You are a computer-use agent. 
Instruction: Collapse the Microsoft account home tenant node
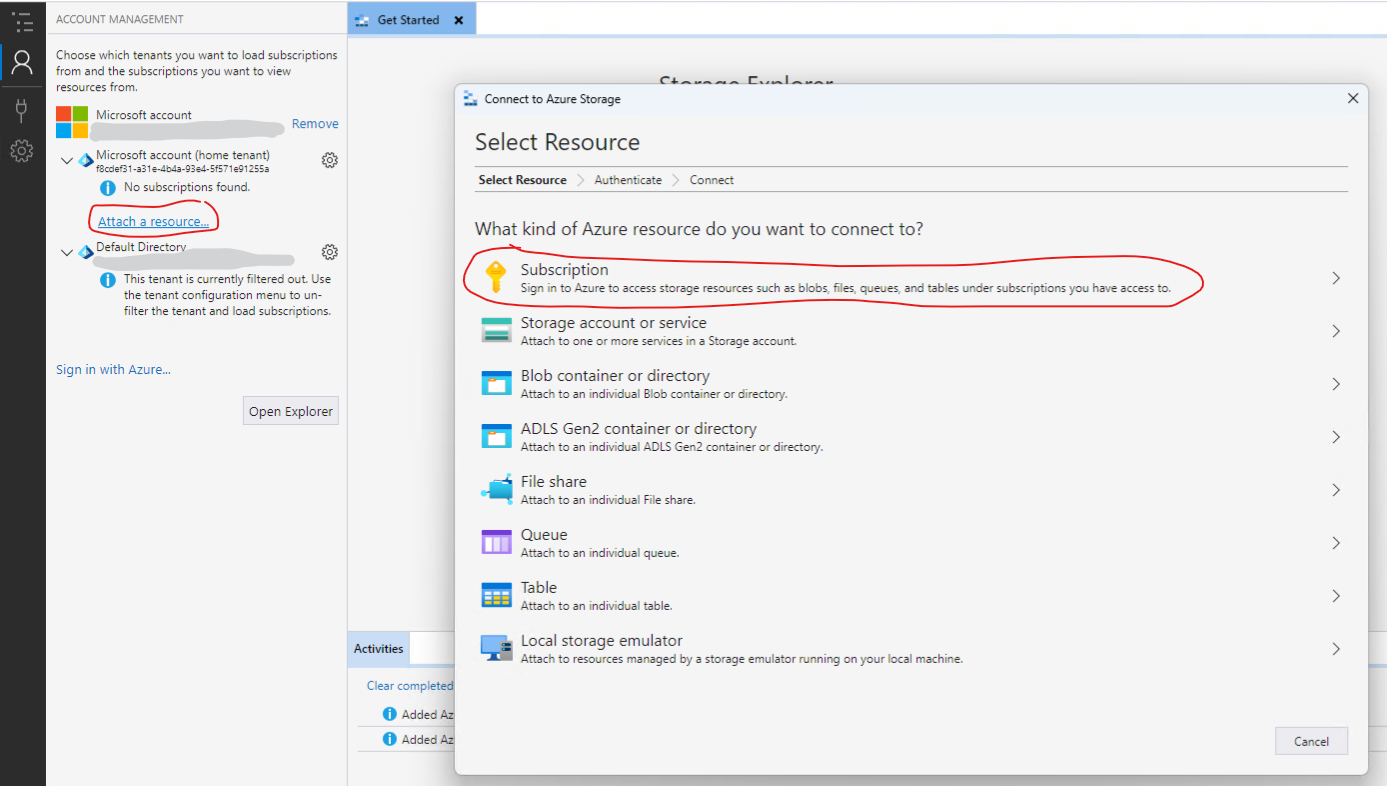pos(67,160)
